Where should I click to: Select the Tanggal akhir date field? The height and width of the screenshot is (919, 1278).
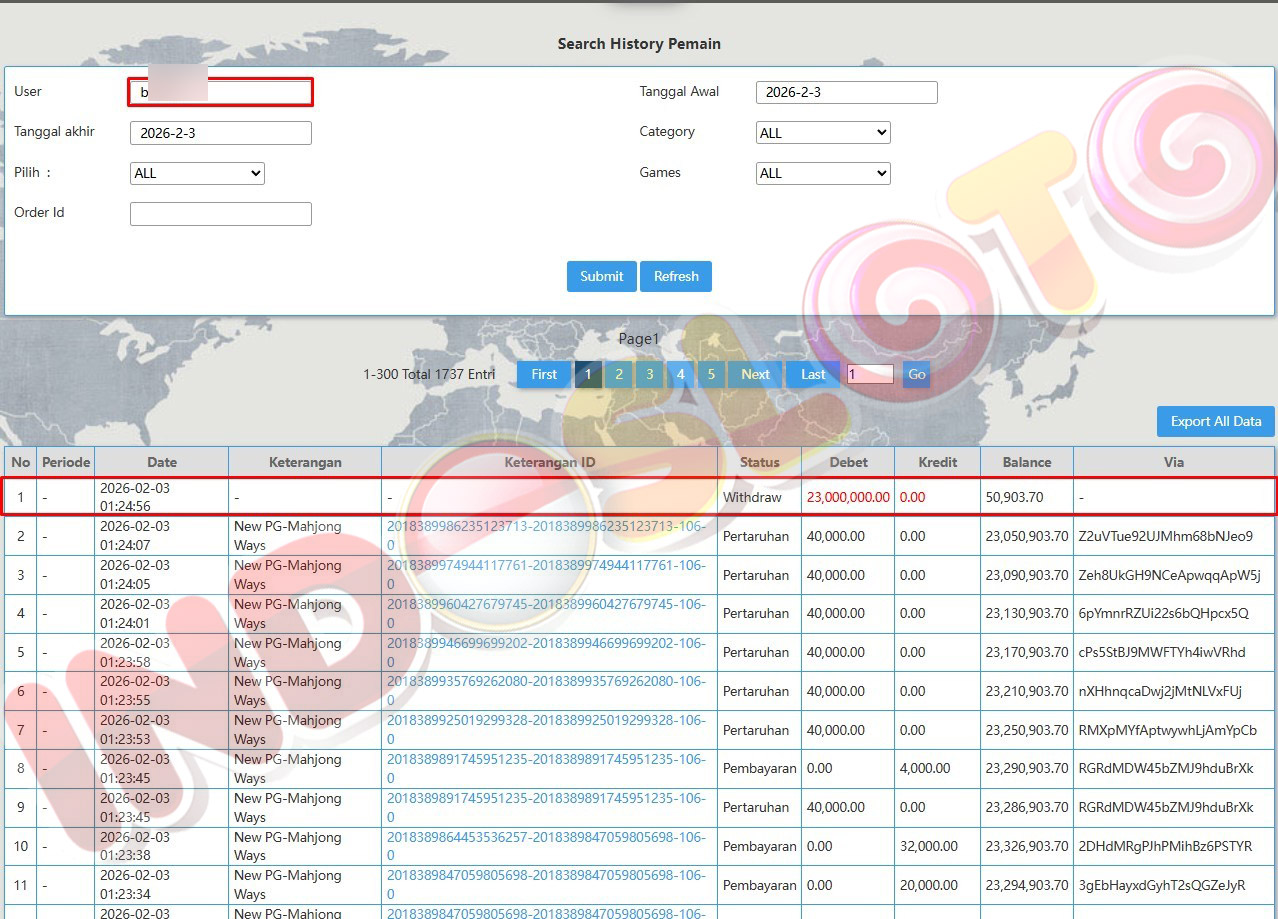220,133
